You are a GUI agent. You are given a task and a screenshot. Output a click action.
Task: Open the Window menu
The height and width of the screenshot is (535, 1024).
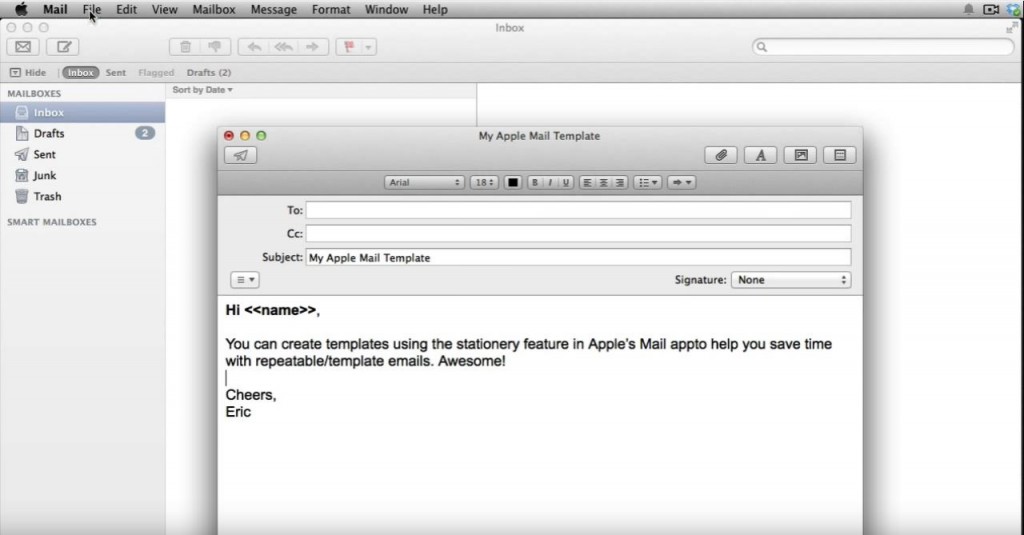pyautogui.click(x=387, y=9)
